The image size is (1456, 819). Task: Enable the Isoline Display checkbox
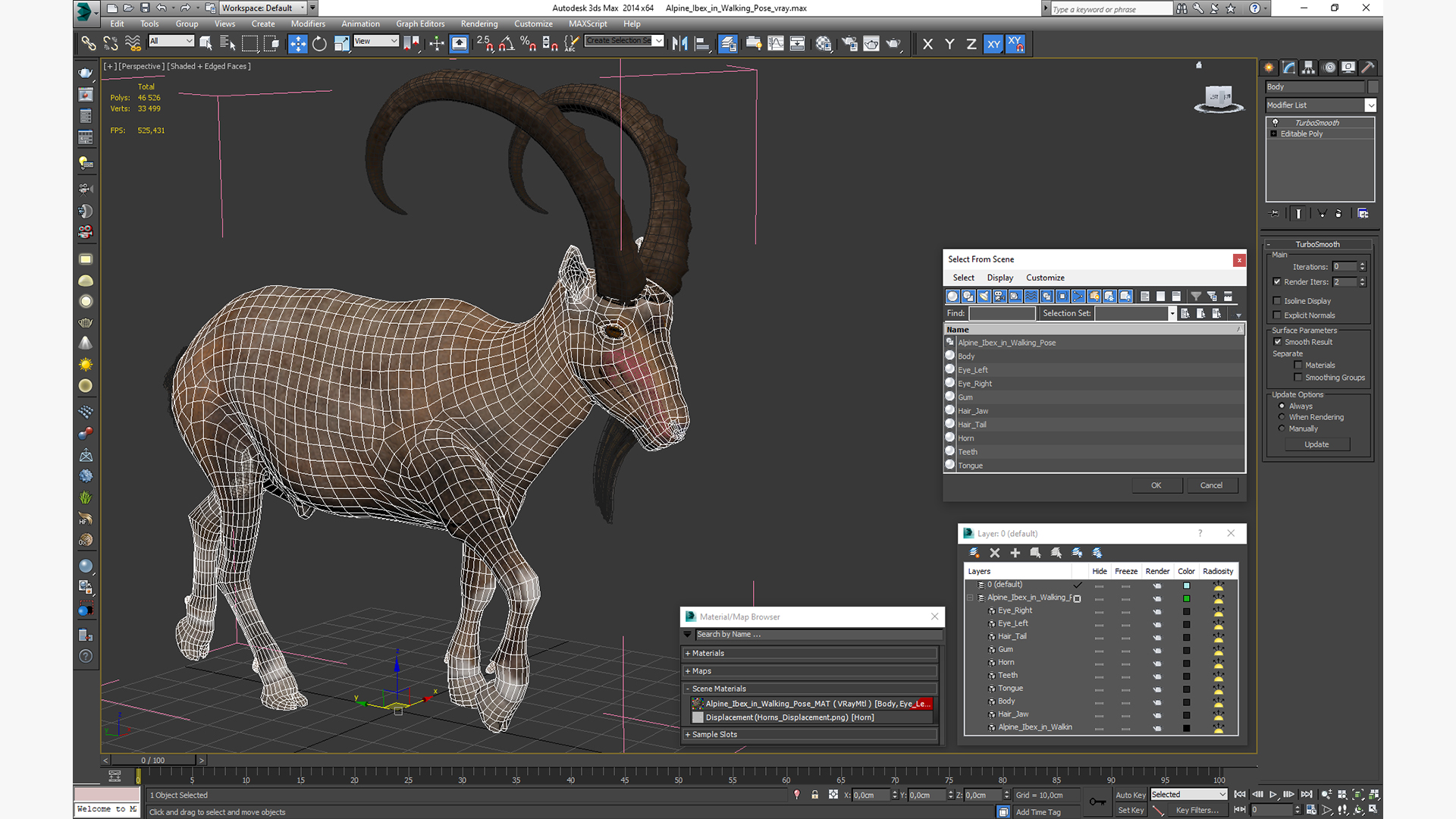tap(1277, 301)
